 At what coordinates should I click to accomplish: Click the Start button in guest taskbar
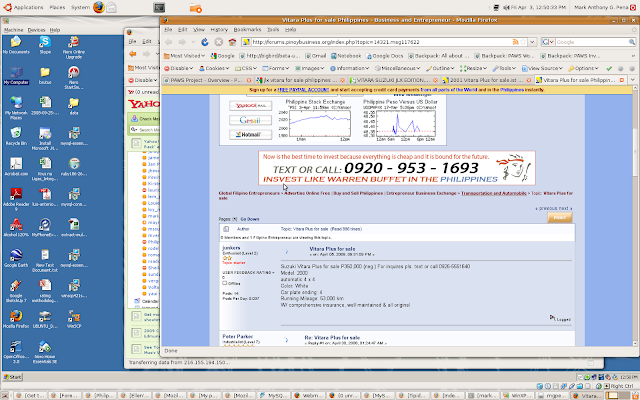point(12,377)
